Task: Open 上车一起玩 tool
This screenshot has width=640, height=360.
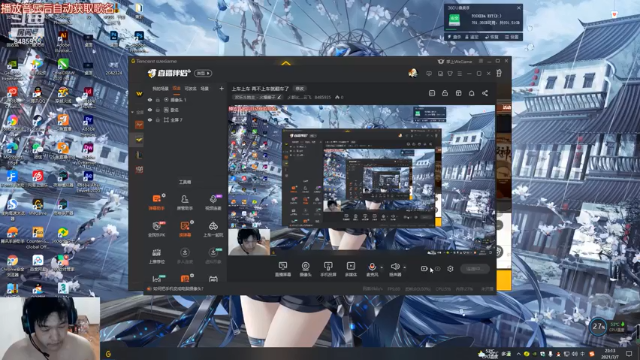Action: [213, 229]
